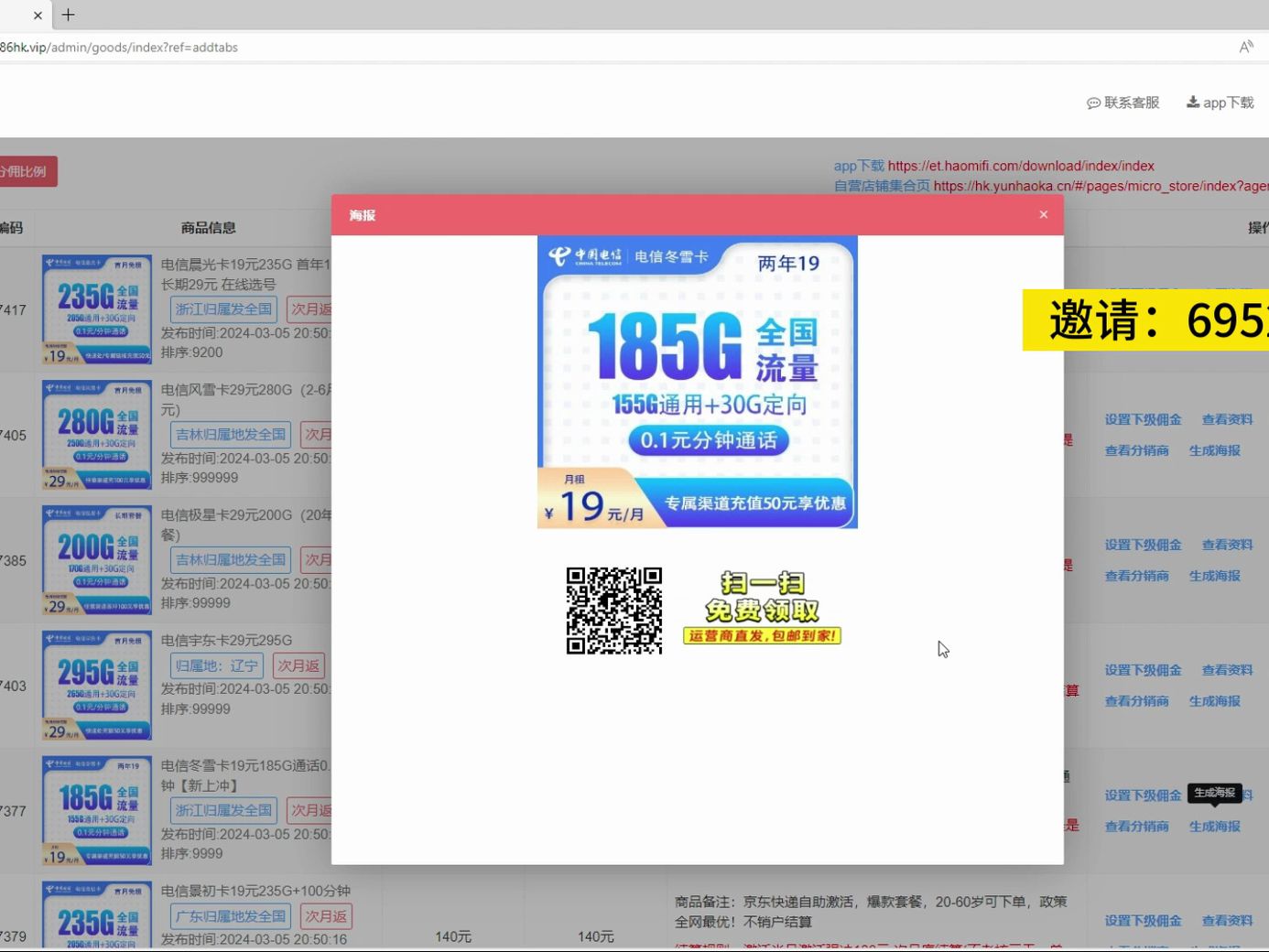This screenshot has height=952, width=1269.
Task: Click the QR code in poster dialog
Action: click(x=614, y=611)
